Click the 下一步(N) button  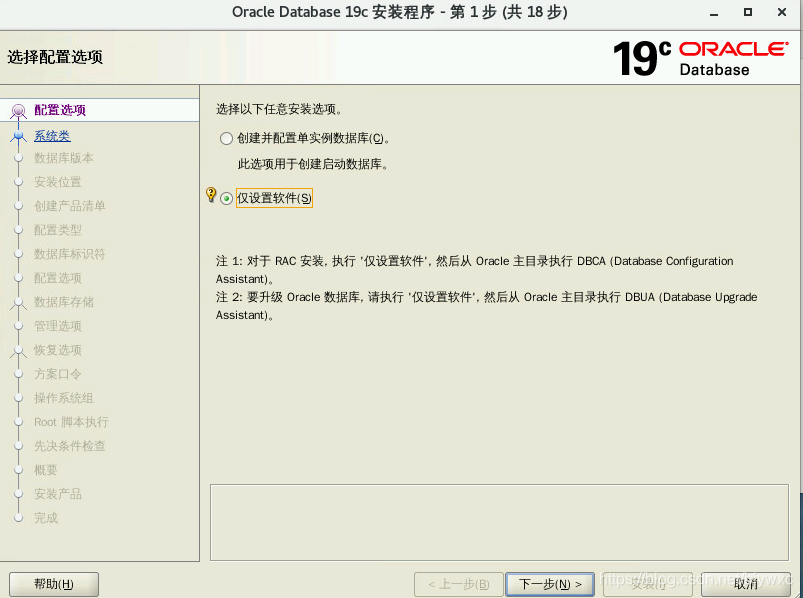pyautogui.click(x=550, y=584)
